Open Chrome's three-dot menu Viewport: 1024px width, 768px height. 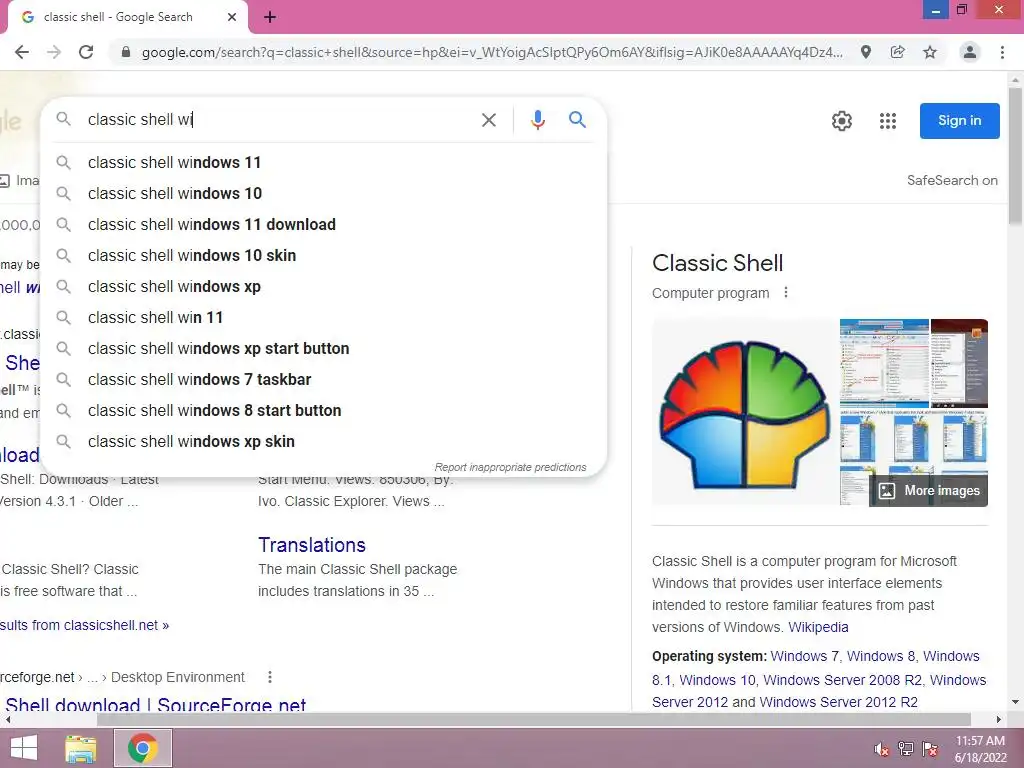coord(1002,52)
